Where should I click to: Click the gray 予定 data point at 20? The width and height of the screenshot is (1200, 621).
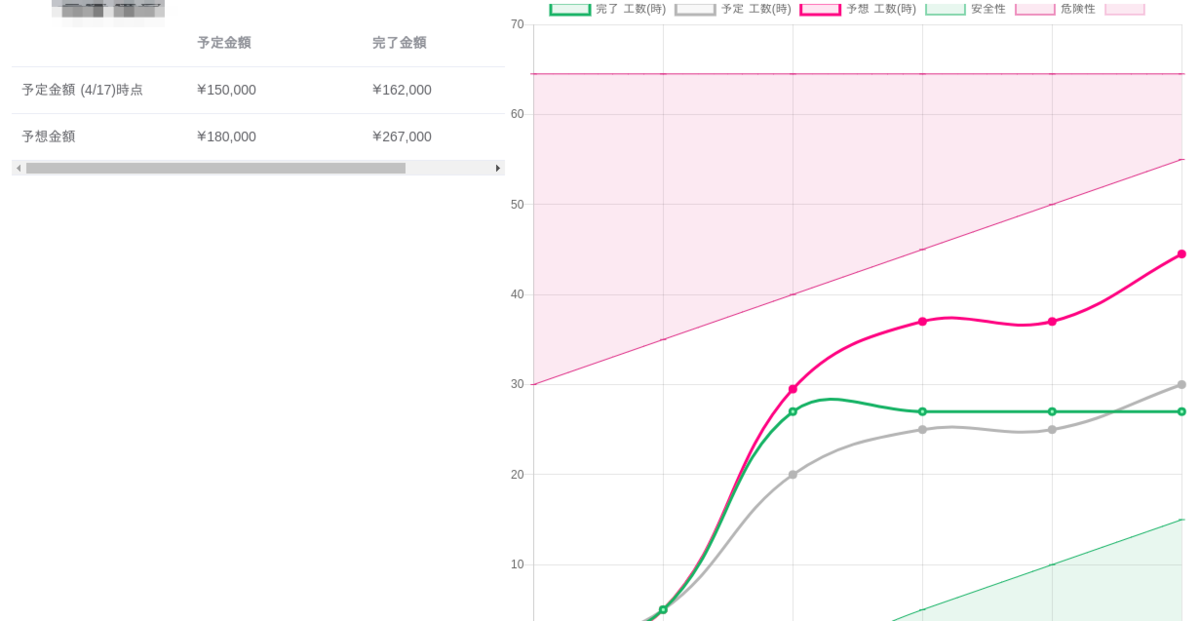click(793, 475)
